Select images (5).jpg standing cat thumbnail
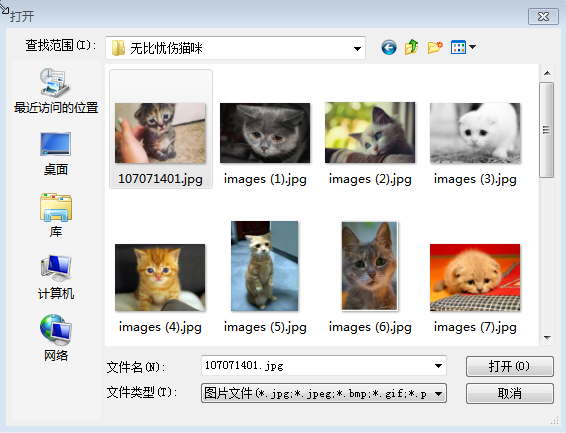Screen dimensions: 566x433 point(265,266)
